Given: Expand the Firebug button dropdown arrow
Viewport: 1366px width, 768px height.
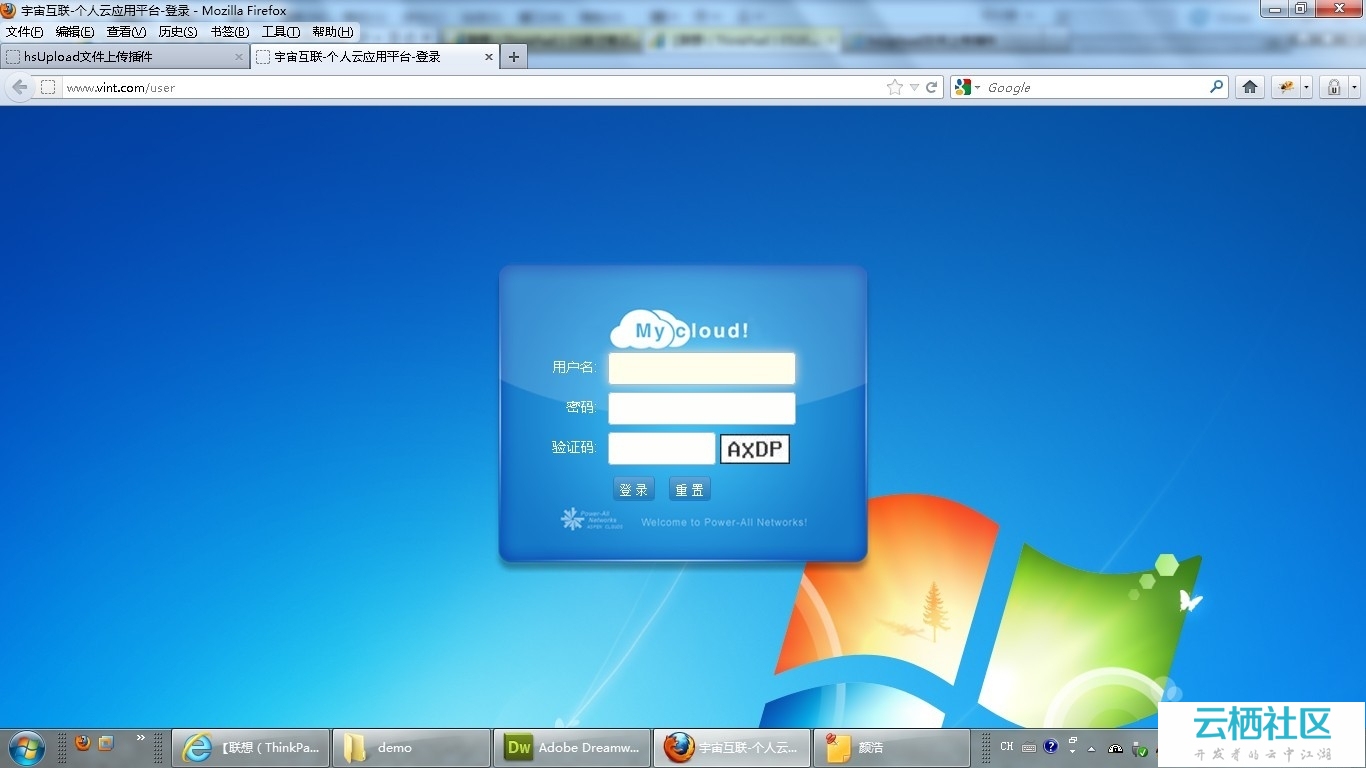Looking at the screenshot, I should click(1305, 87).
